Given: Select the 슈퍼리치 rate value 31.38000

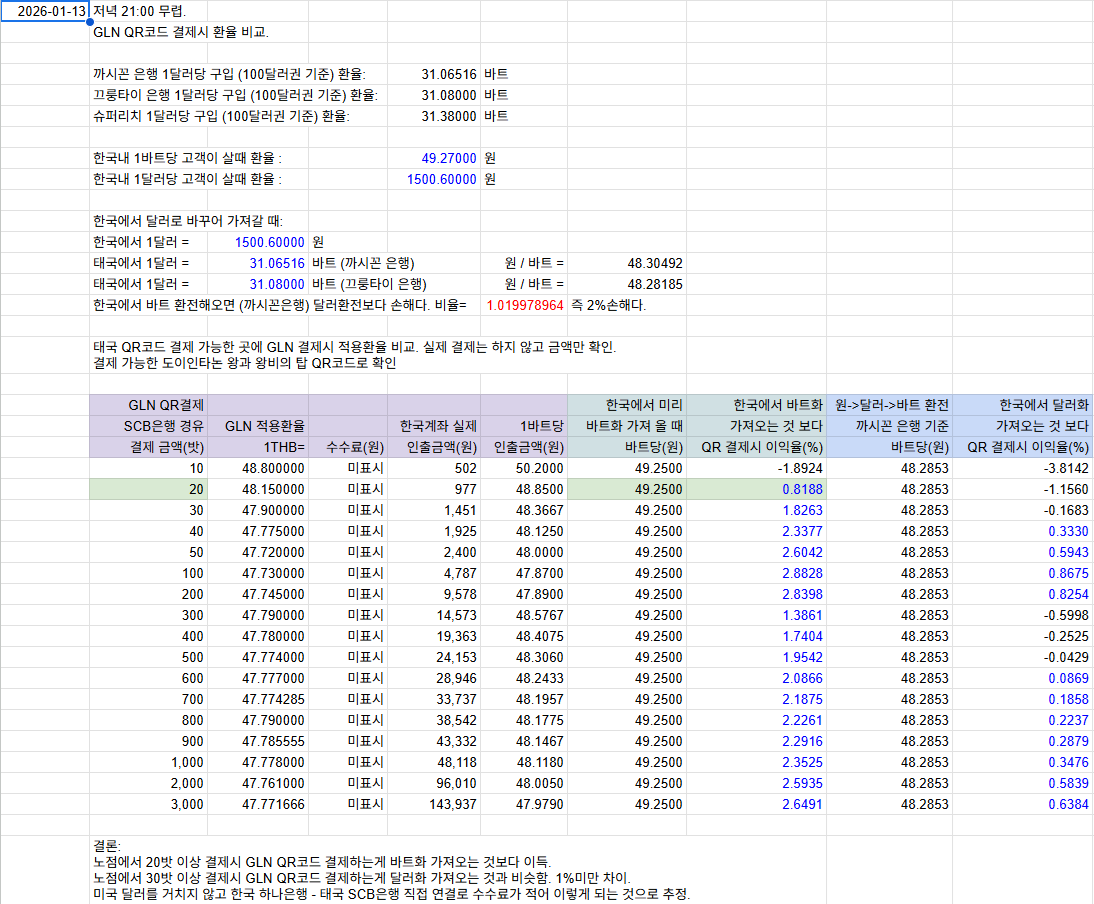Looking at the screenshot, I should [449, 116].
